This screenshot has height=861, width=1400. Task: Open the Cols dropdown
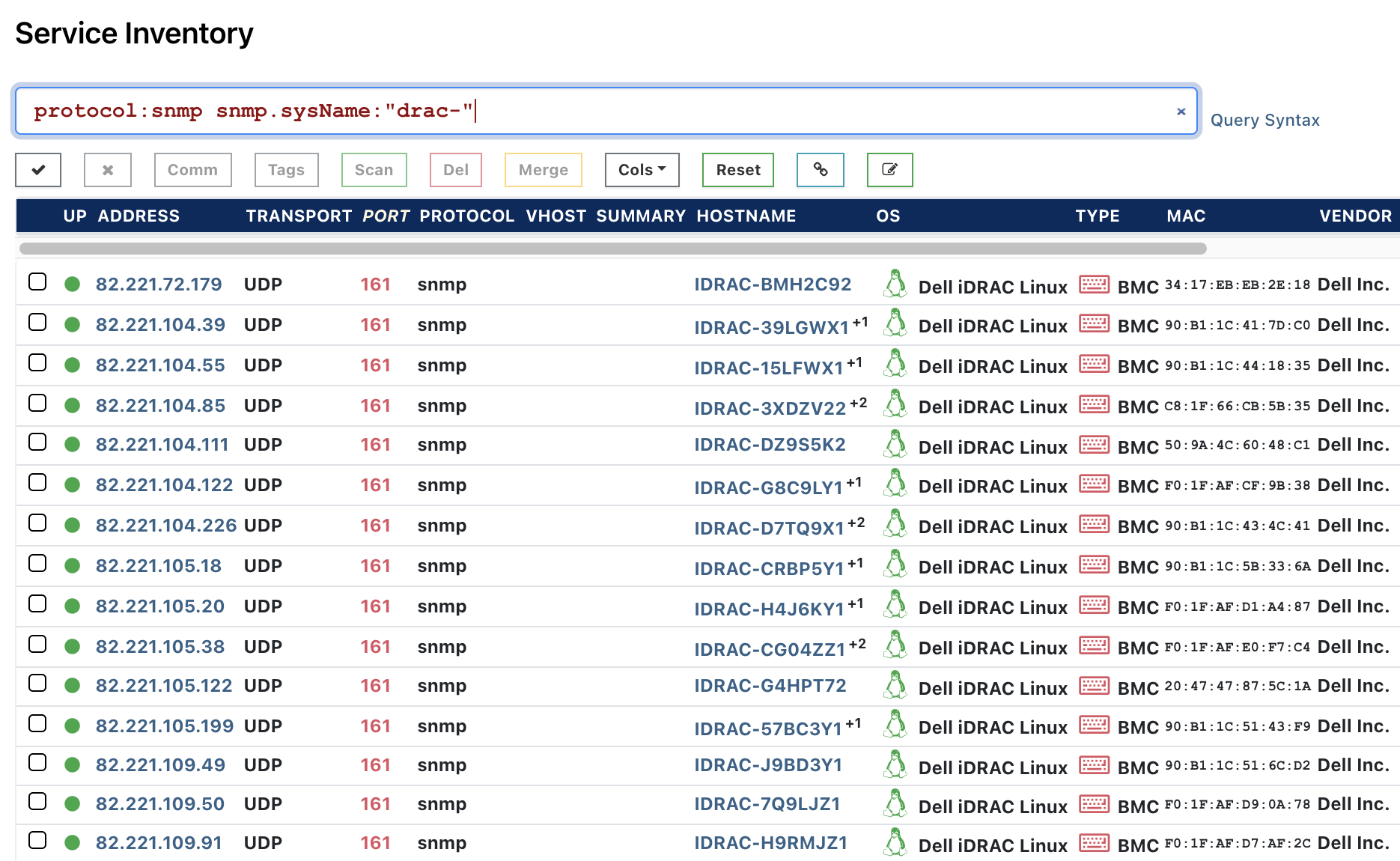[x=641, y=170]
